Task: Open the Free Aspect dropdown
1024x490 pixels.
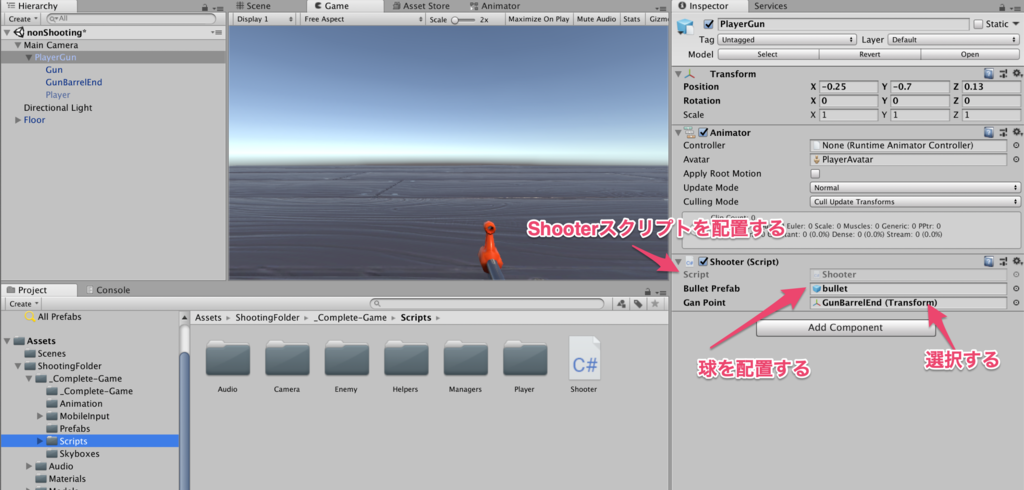Action: coord(363,19)
